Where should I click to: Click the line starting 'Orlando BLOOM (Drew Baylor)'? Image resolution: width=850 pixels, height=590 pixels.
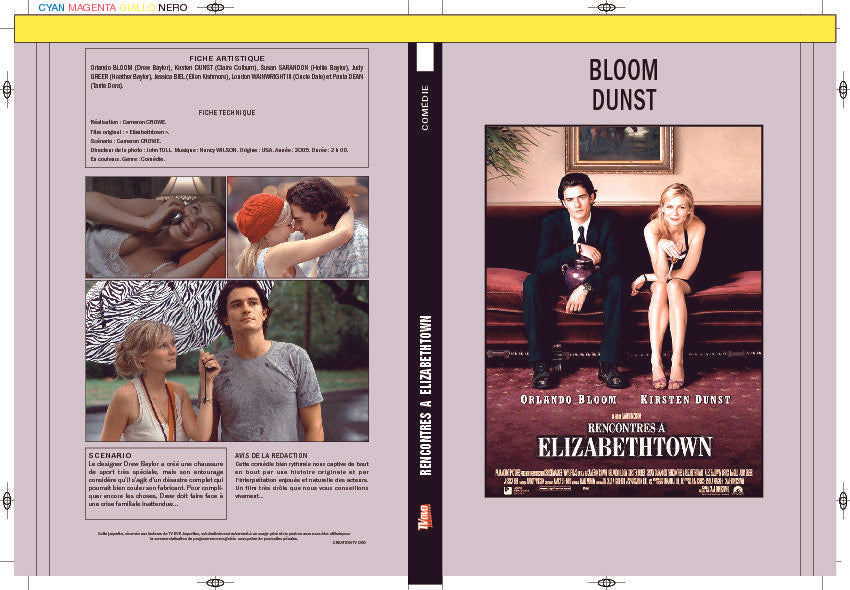tap(227, 68)
